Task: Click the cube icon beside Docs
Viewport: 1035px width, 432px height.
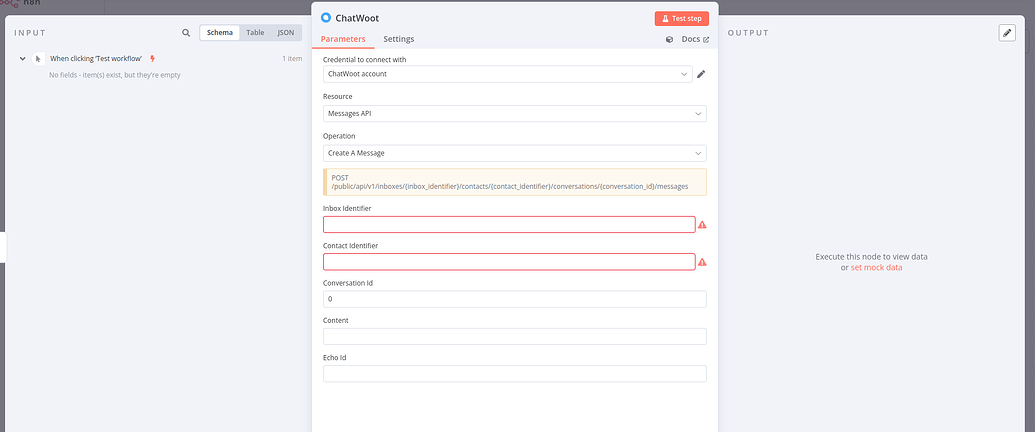Action: tap(669, 40)
